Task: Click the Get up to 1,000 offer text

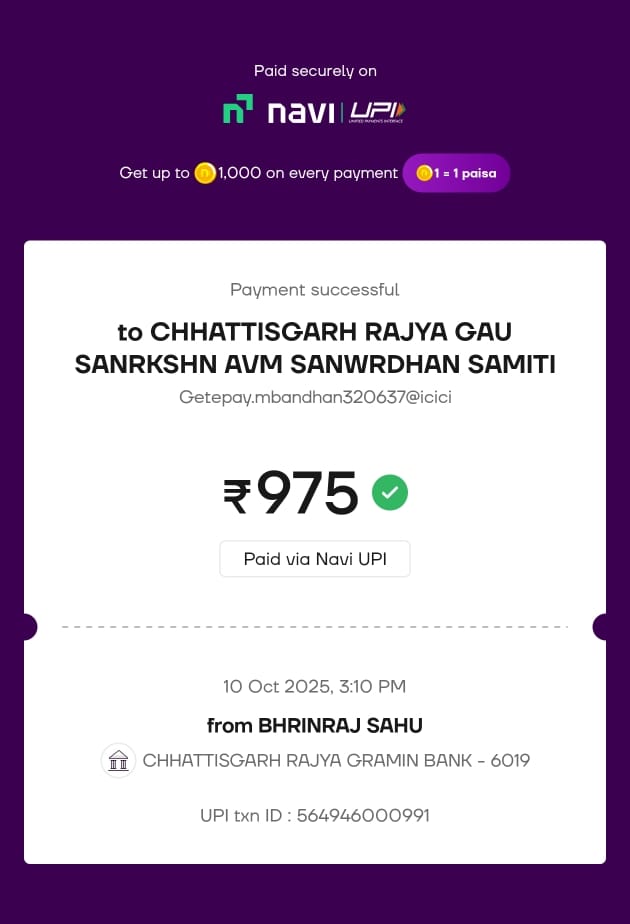Action: (258, 173)
